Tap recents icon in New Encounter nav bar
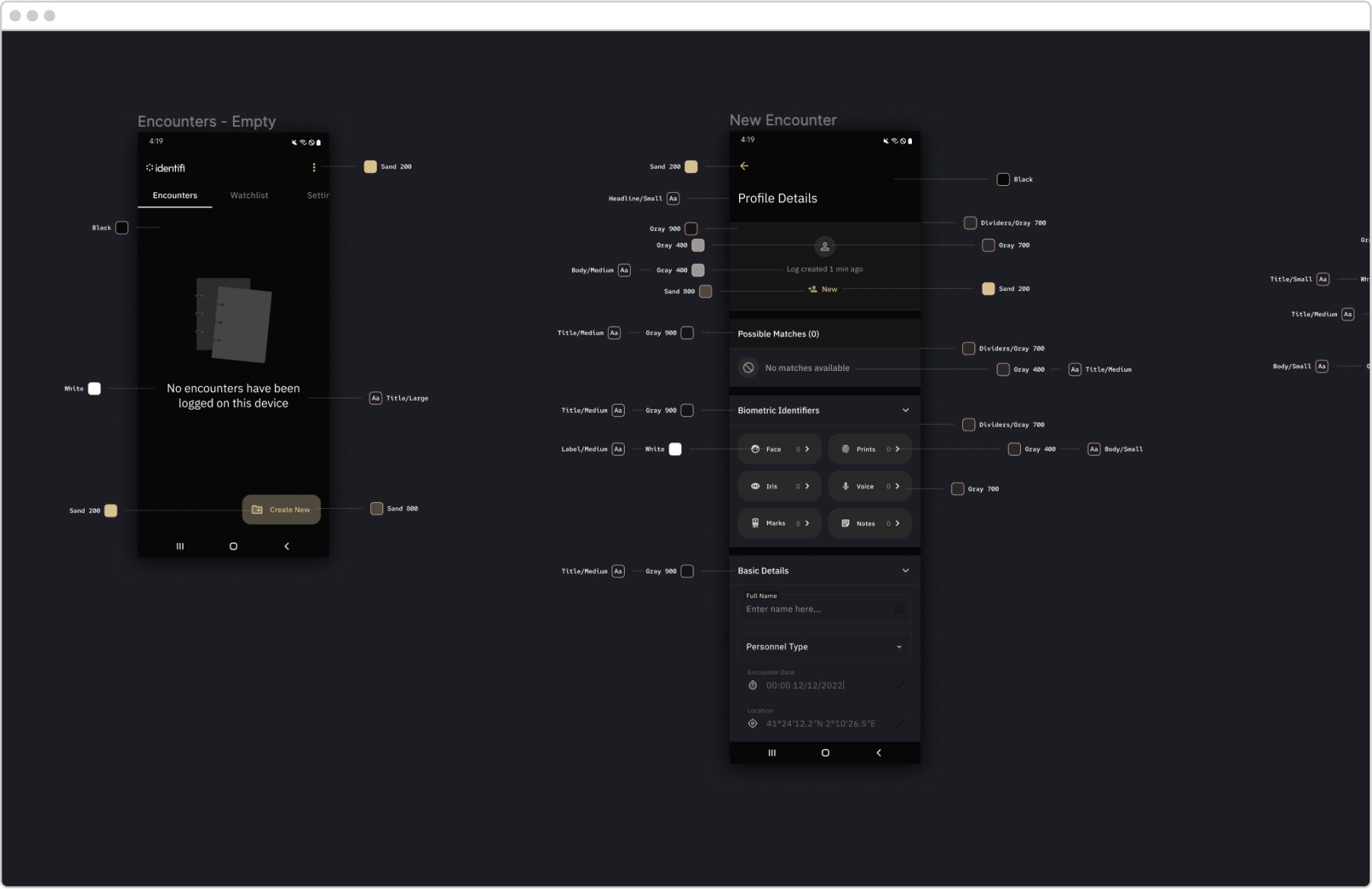The width and height of the screenshot is (1372, 889). click(x=772, y=753)
